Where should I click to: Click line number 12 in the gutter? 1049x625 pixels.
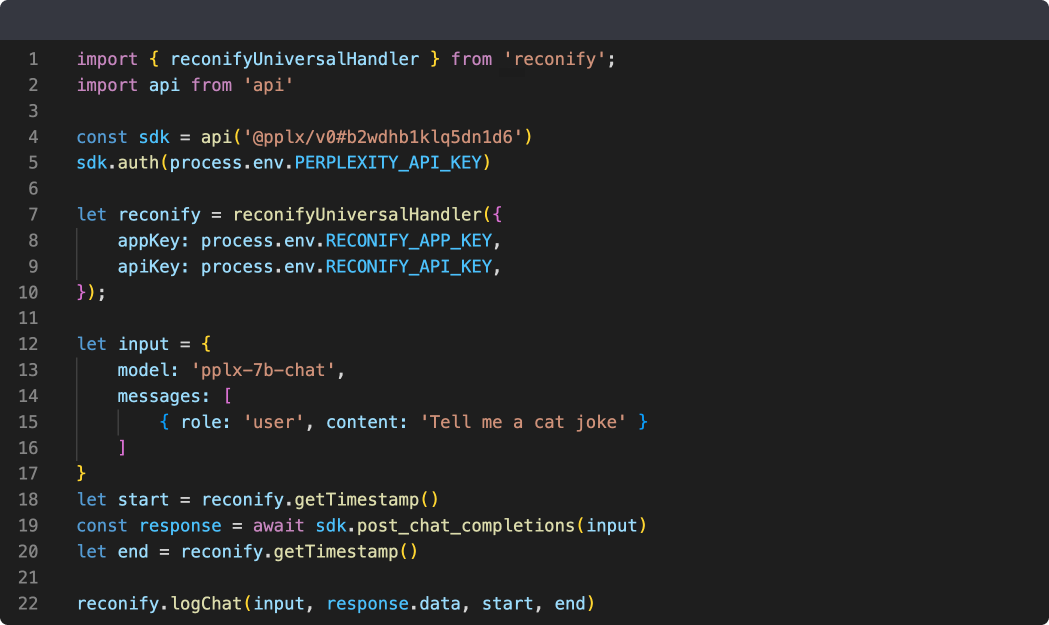click(x=28, y=344)
